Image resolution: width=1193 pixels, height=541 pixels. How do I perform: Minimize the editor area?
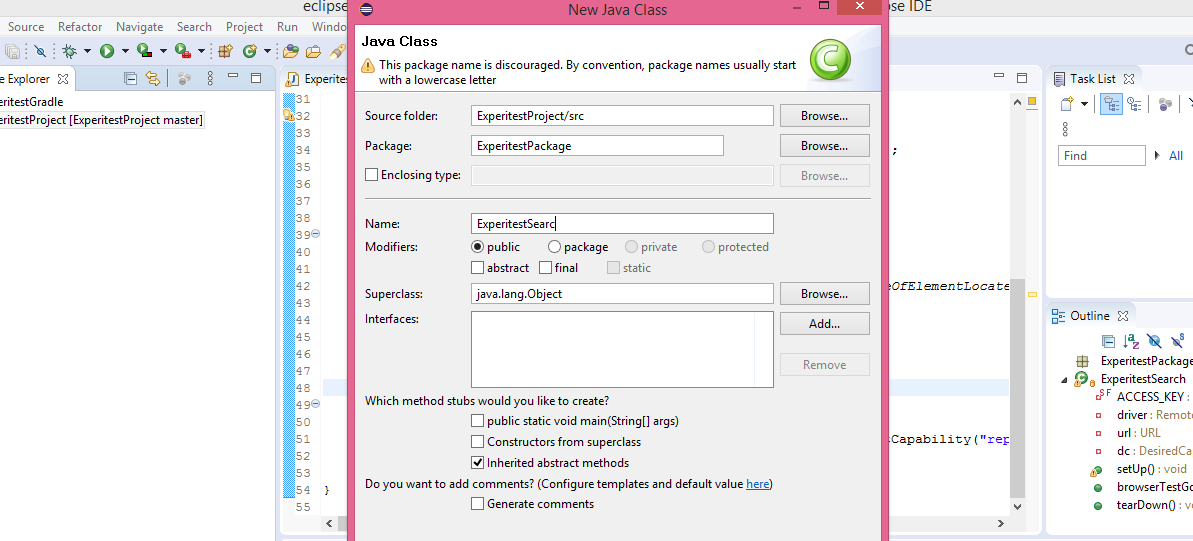click(x=999, y=76)
